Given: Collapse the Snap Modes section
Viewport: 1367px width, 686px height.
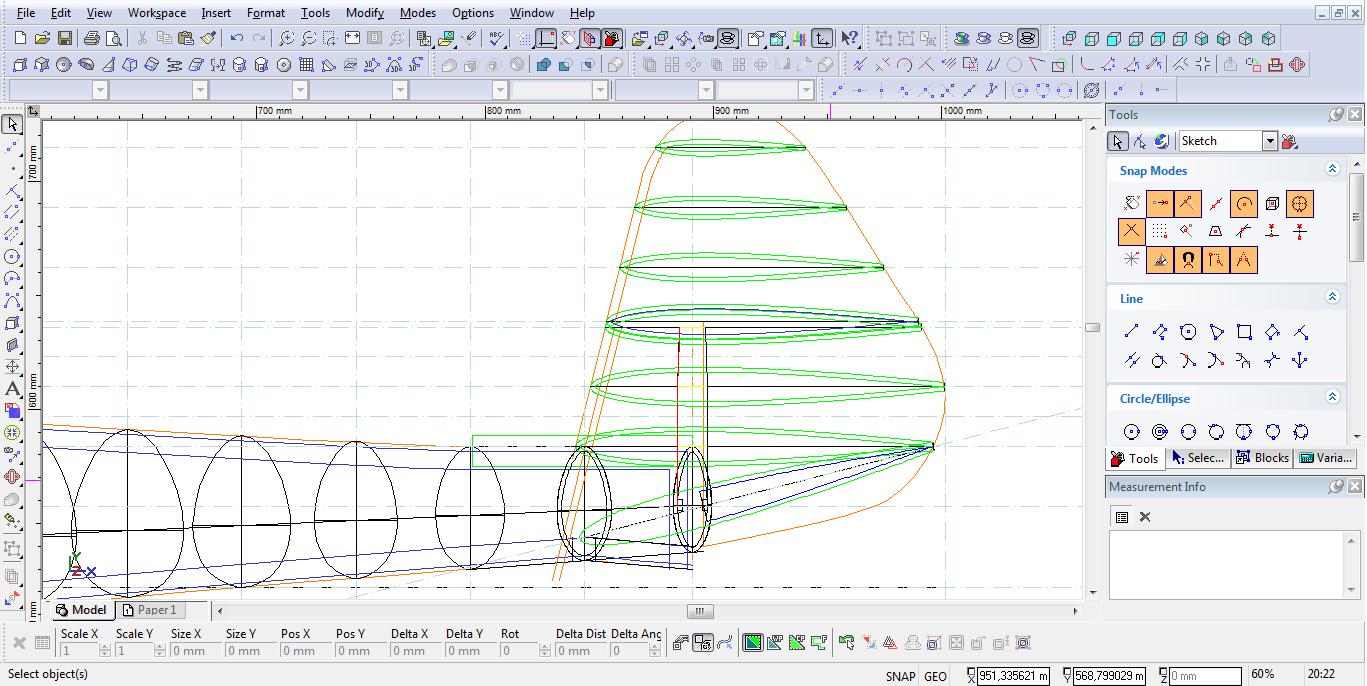Looking at the screenshot, I should pos(1332,169).
